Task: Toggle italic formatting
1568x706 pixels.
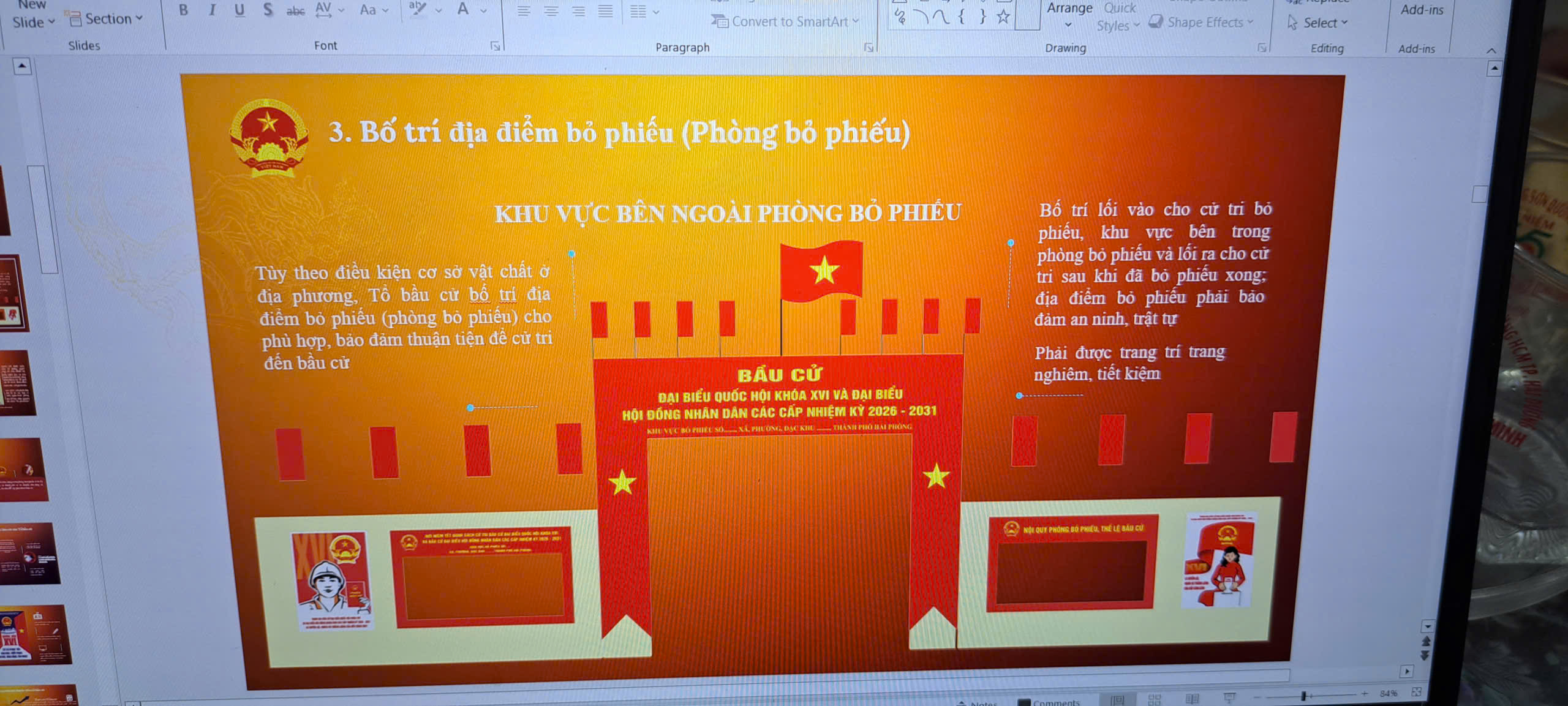Action: tap(212, 10)
